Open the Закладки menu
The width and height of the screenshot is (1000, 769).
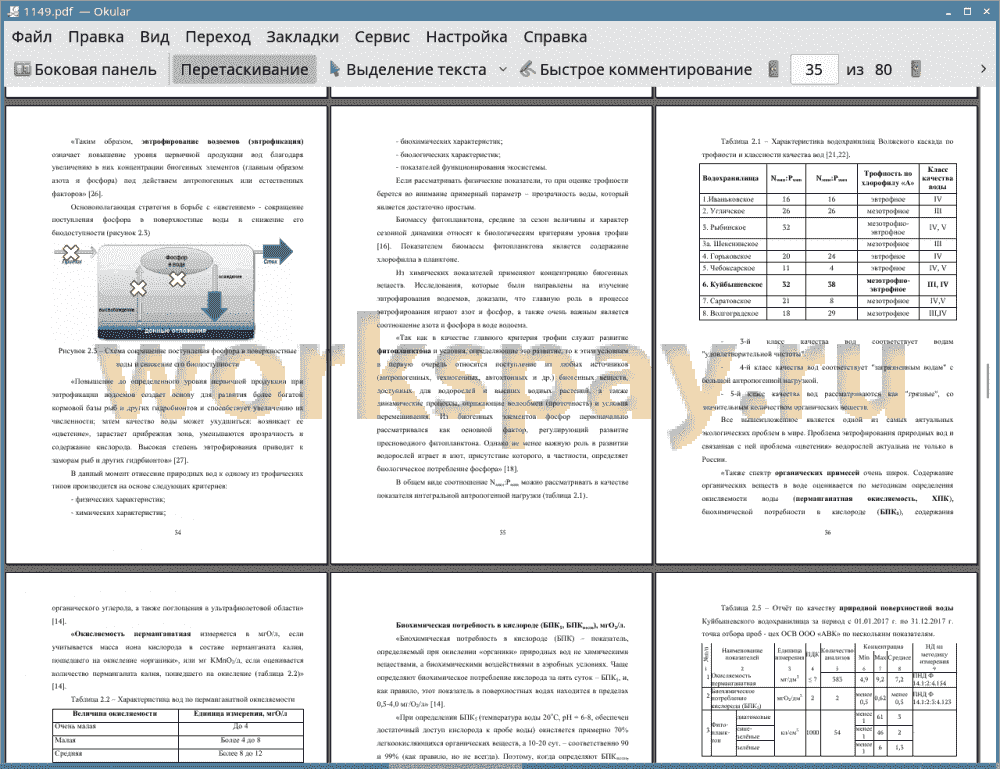[302, 37]
